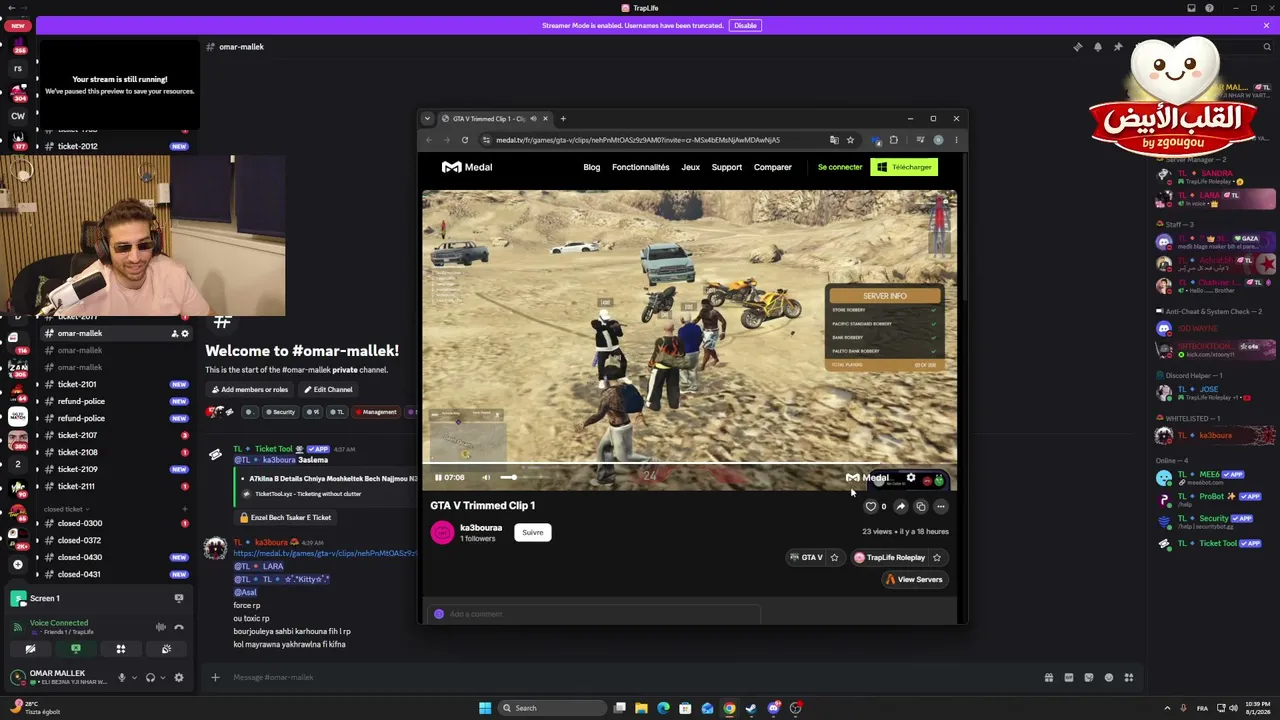Open the activities launcher in voice panel
The image size is (1280, 720).
(x=121, y=649)
